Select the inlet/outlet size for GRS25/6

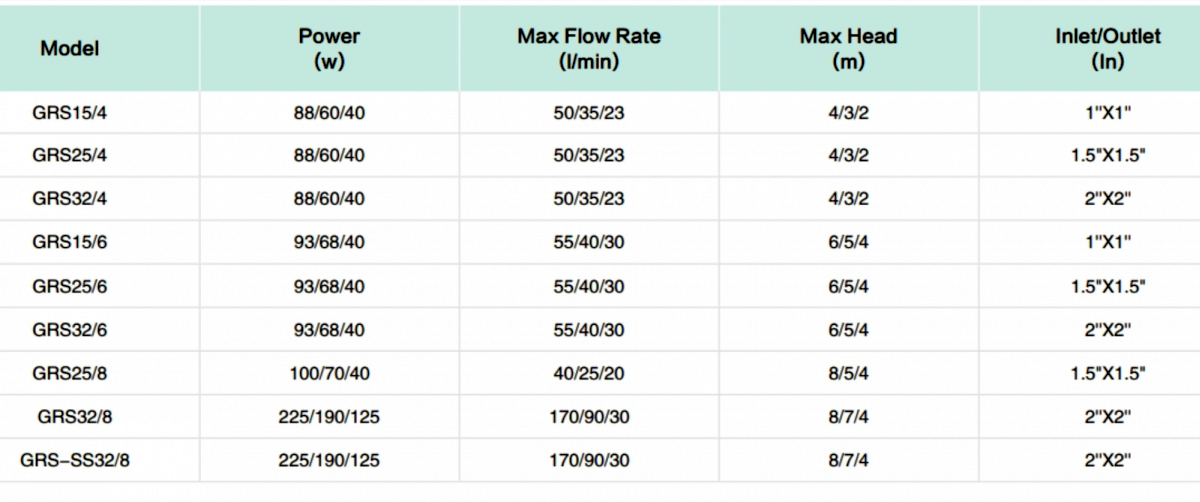(x=1108, y=286)
